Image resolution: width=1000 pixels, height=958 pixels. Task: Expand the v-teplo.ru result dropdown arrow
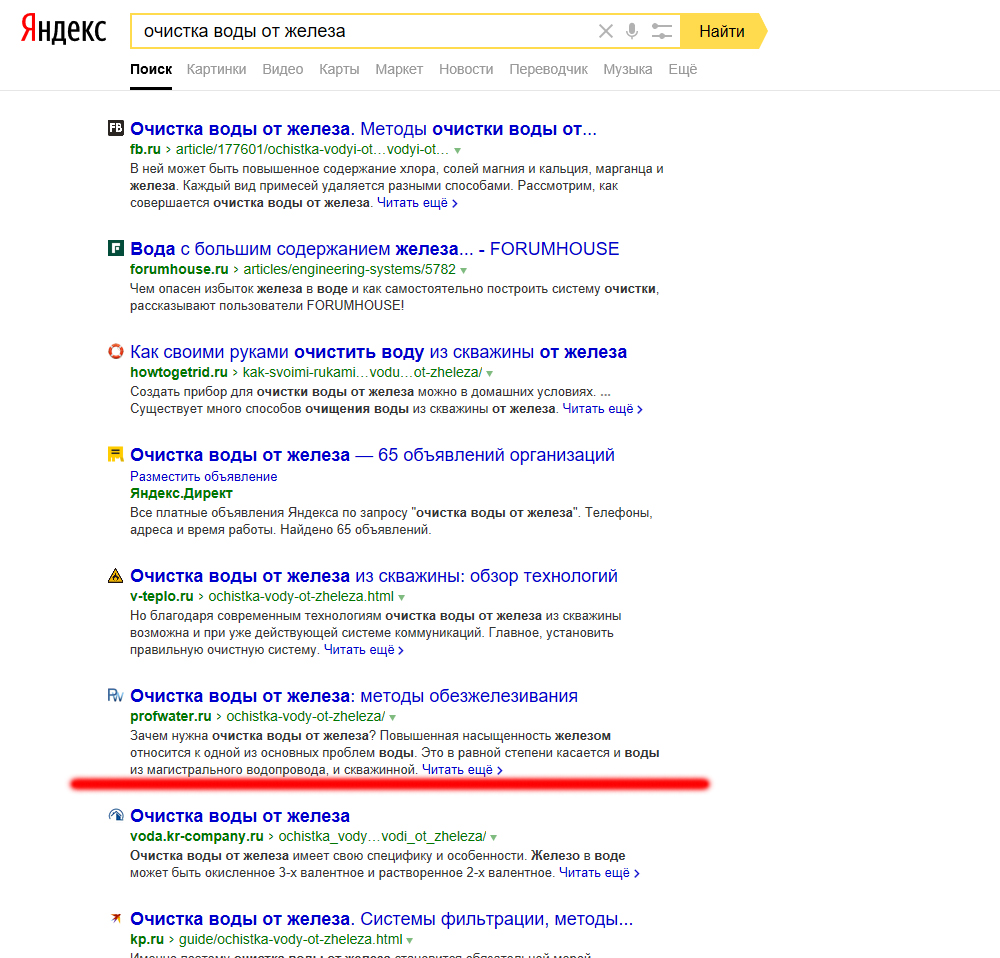coord(402,598)
